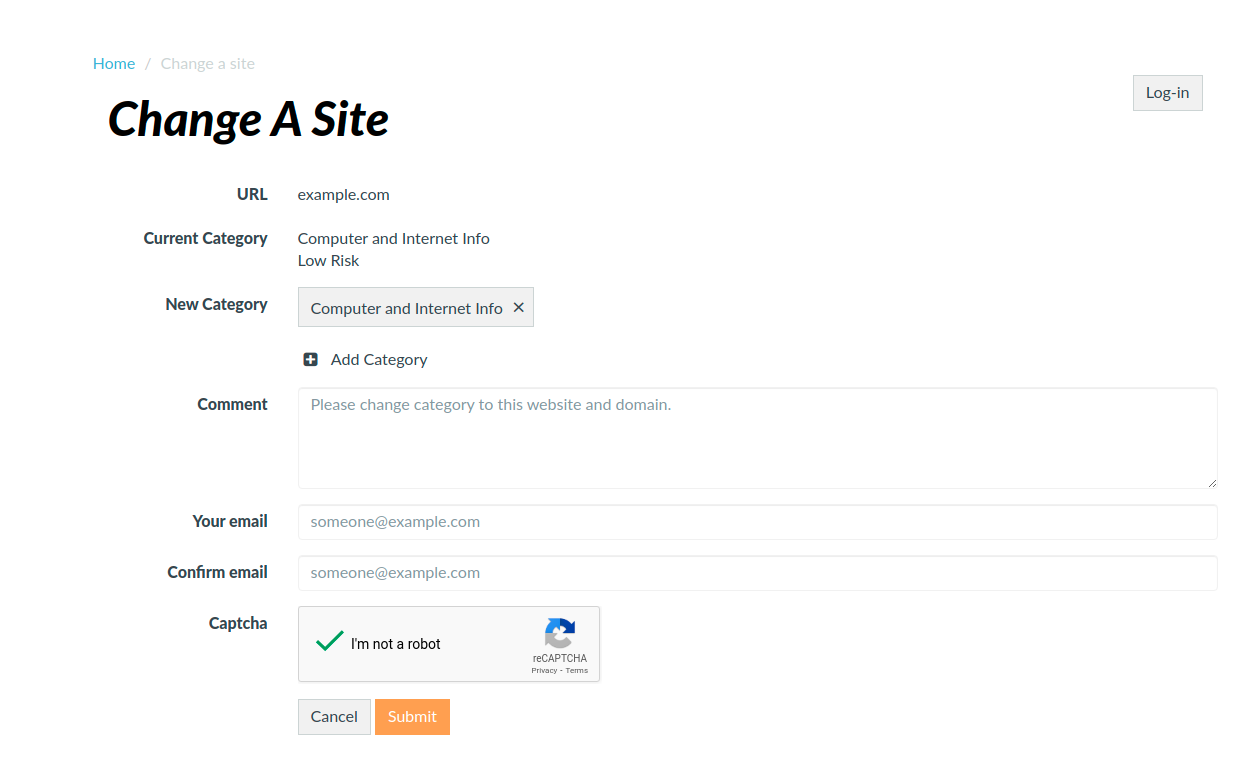Submit the category change form
Image resolution: width=1235 pixels, height=766 pixels.
412,716
